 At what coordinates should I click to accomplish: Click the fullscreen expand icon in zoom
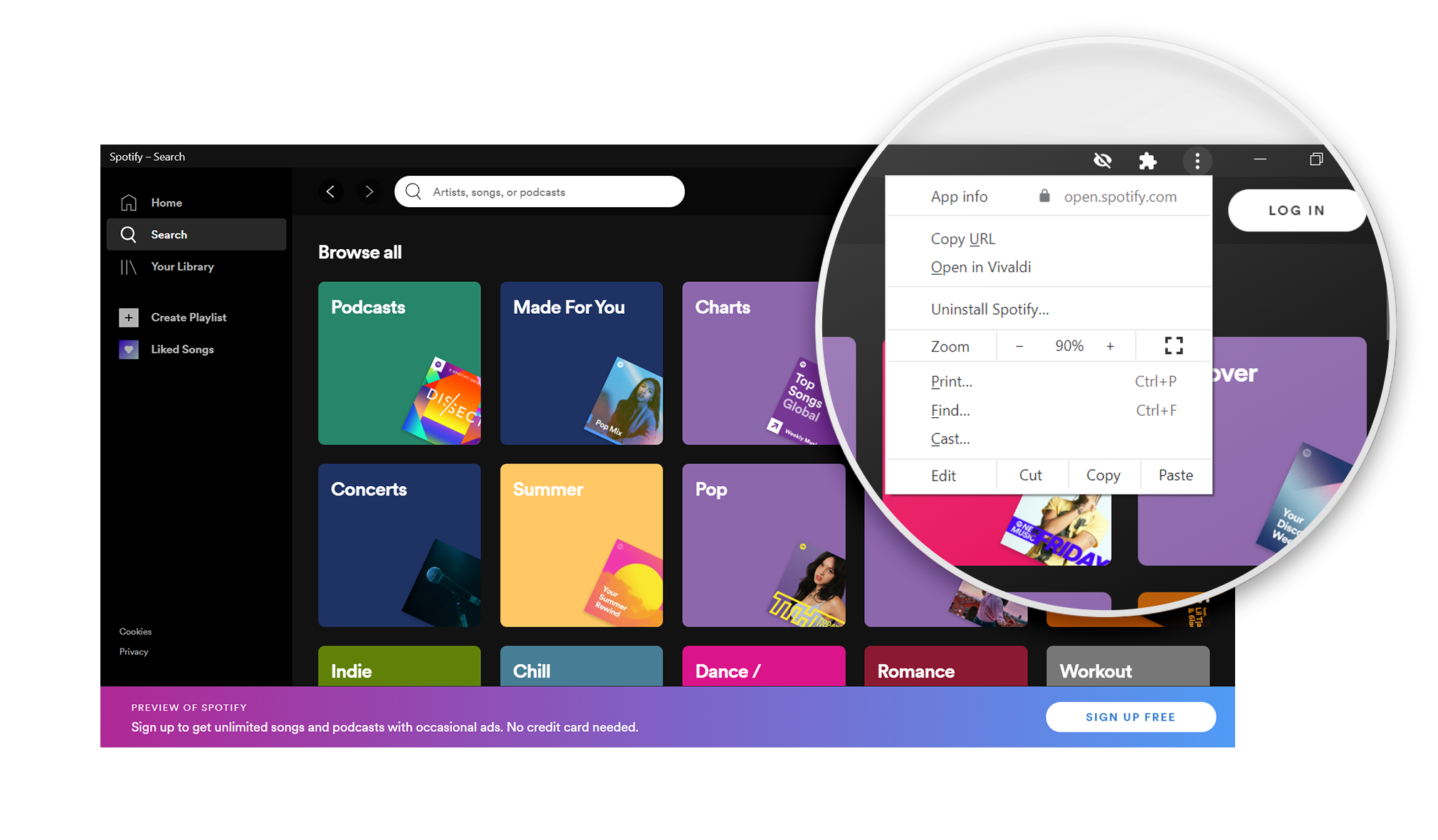(1174, 345)
